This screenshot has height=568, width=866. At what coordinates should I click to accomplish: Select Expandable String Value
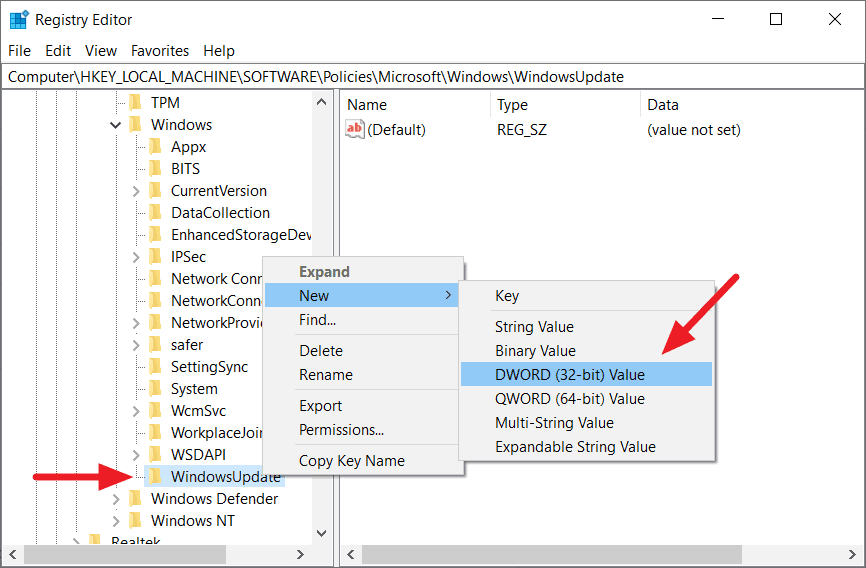(587, 446)
